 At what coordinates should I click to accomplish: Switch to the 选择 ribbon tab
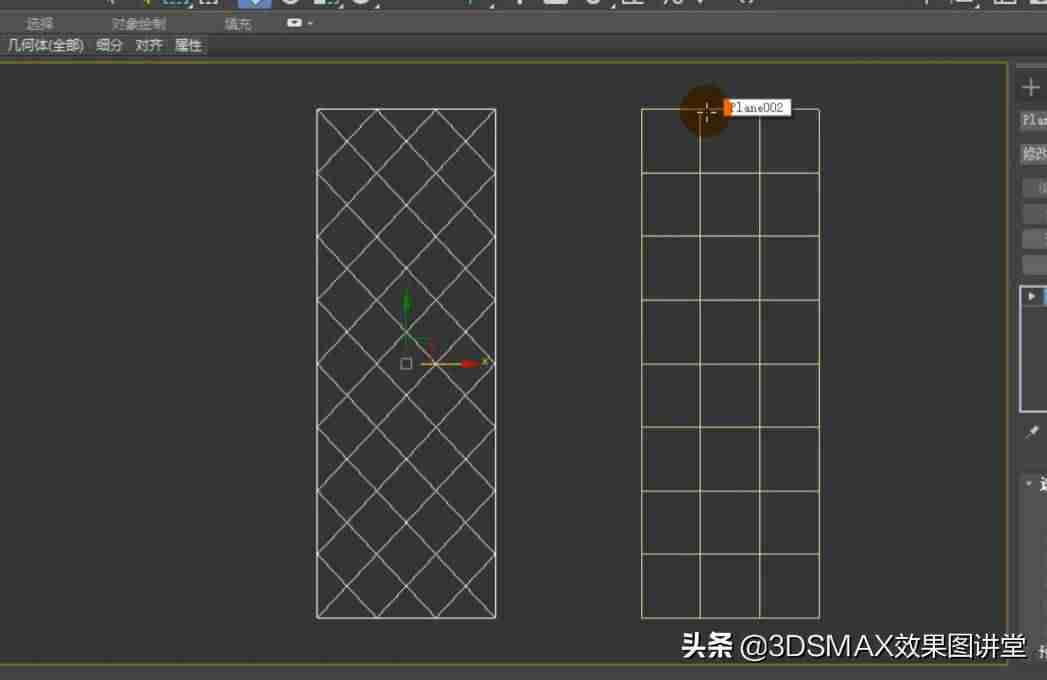click(40, 24)
